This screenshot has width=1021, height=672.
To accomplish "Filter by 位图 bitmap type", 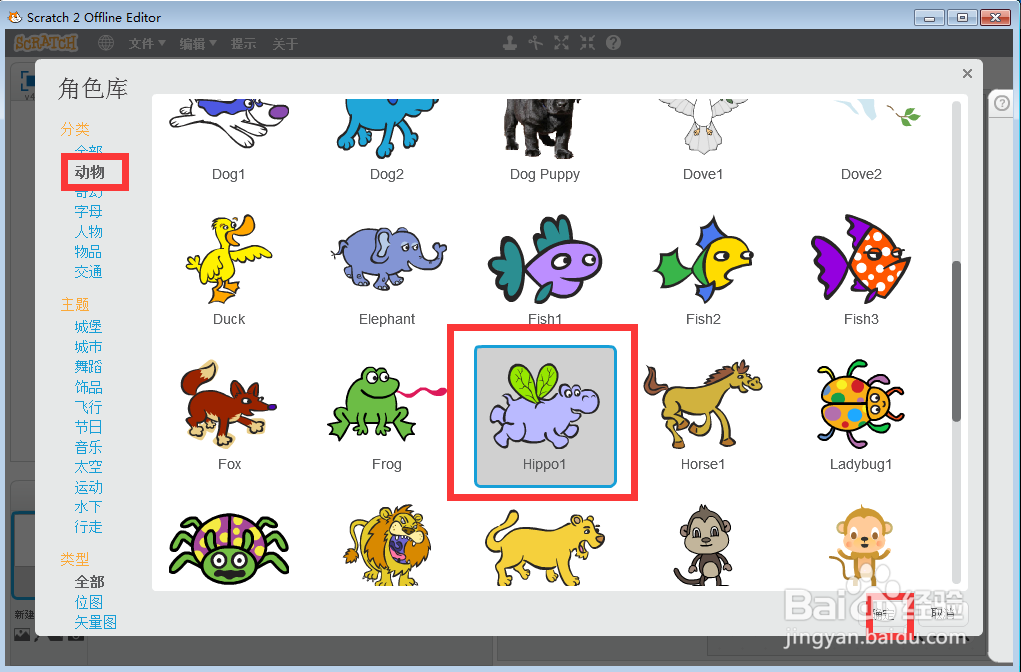I will pos(88,602).
